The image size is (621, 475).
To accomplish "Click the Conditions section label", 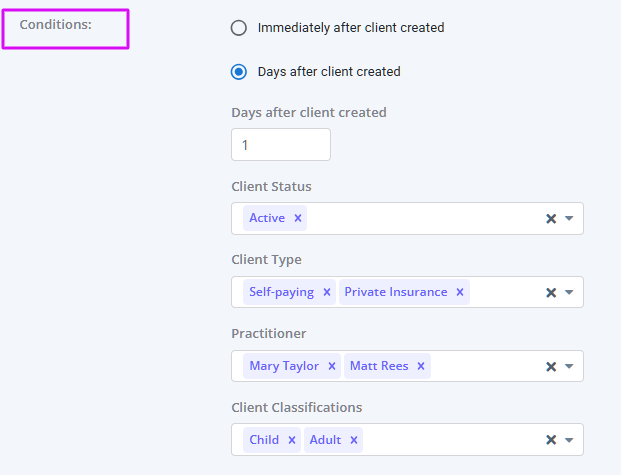I will pyautogui.click(x=56, y=24).
